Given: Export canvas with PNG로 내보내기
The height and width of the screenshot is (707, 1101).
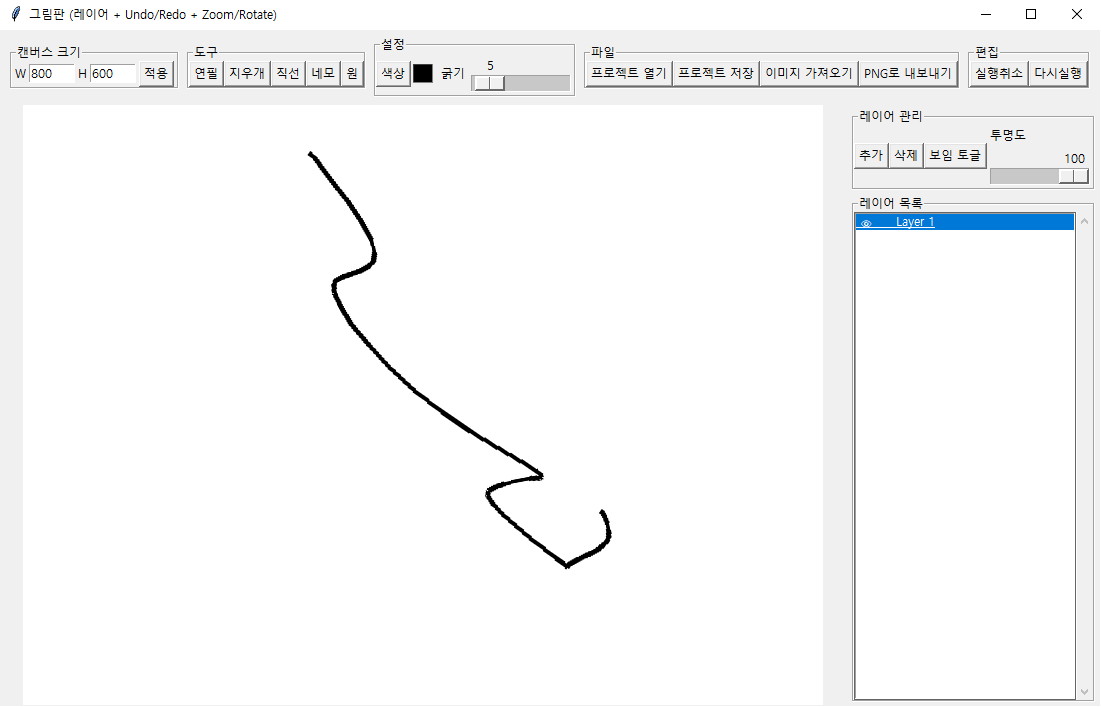Looking at the screenshot, I should pyautogui.click(x=908, y=74).
